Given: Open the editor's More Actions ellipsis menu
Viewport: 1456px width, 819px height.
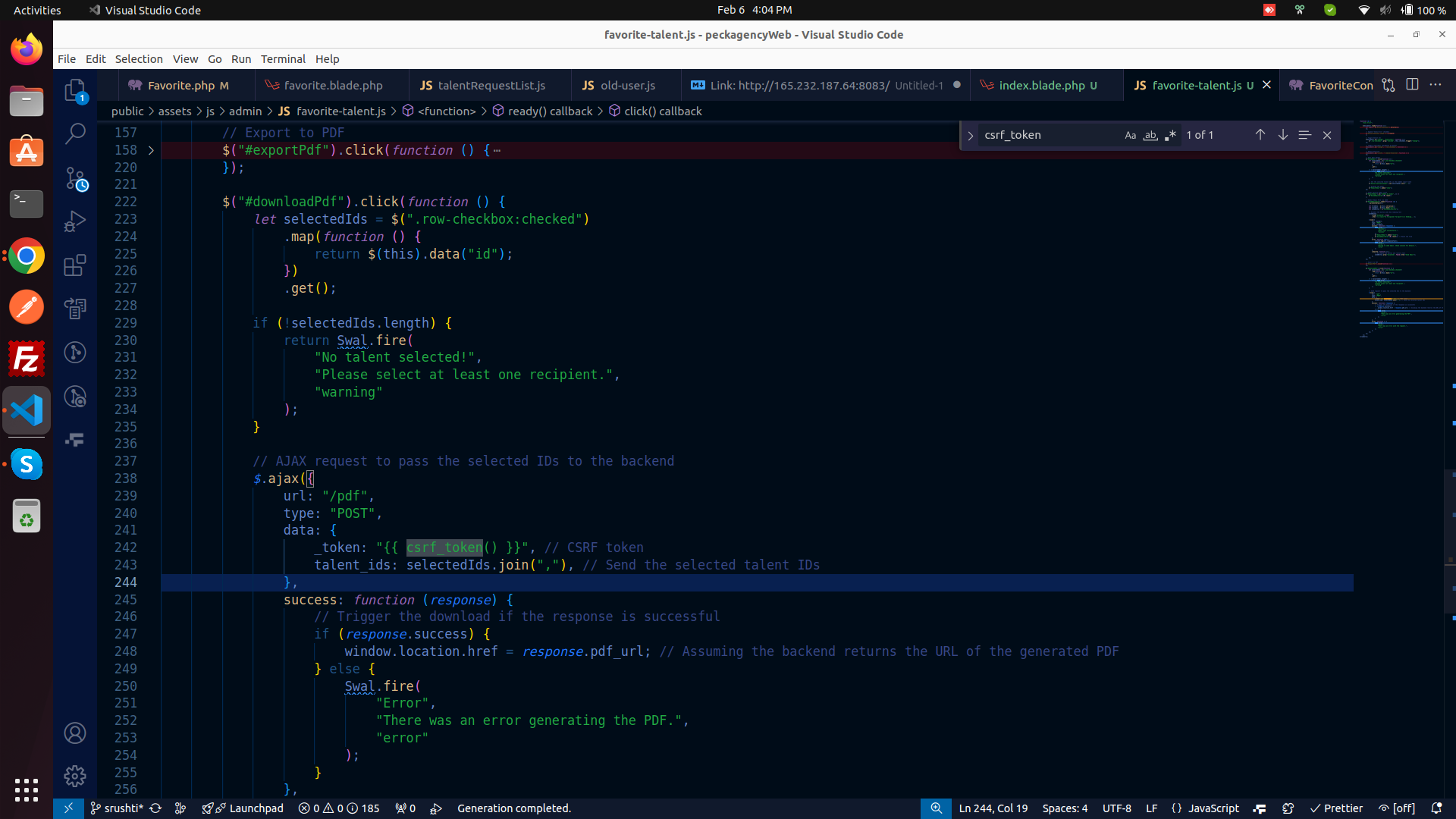Looking at the screenshot, I should (x=1436, y=85).
